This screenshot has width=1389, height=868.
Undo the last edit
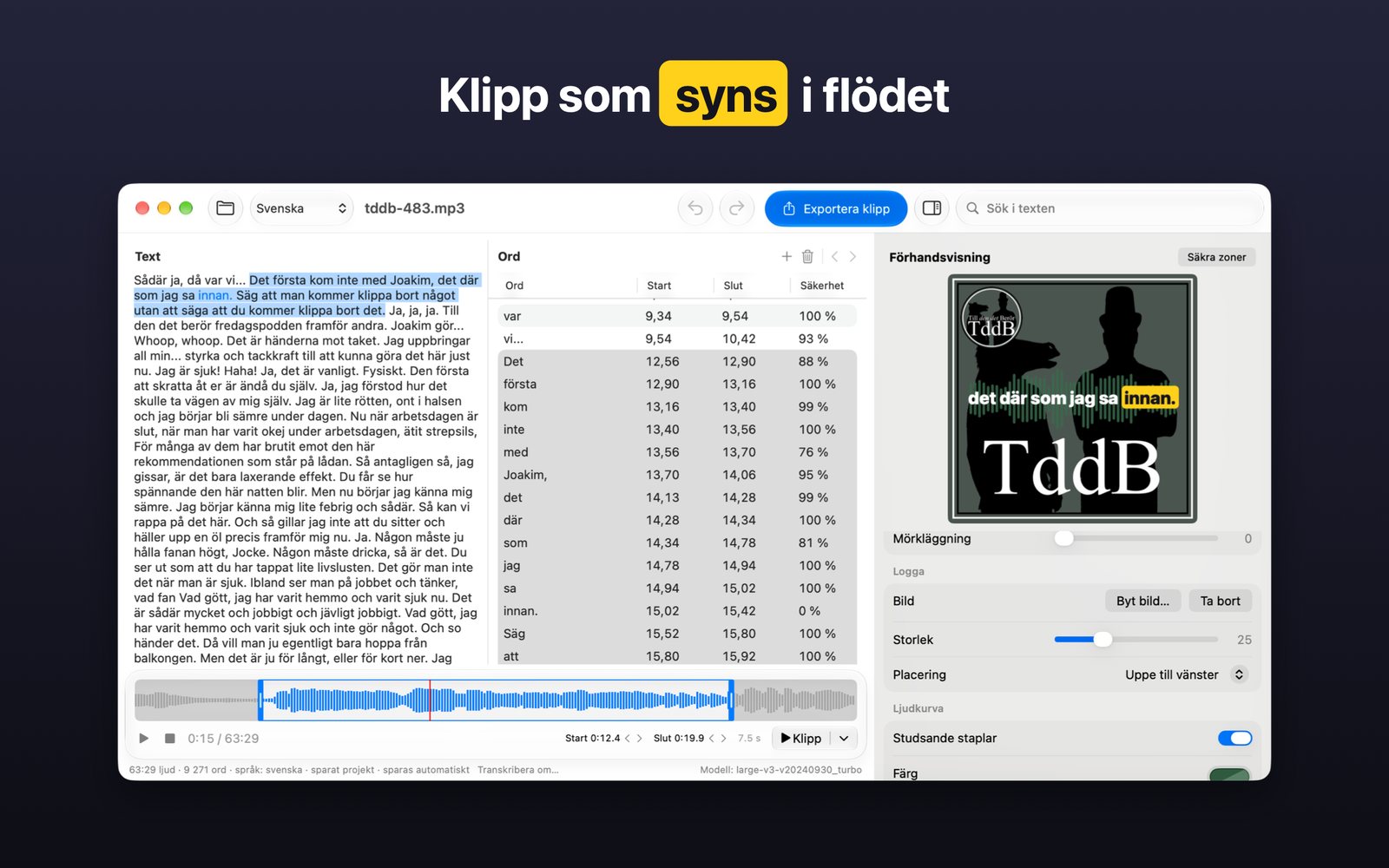pos(695,208)
